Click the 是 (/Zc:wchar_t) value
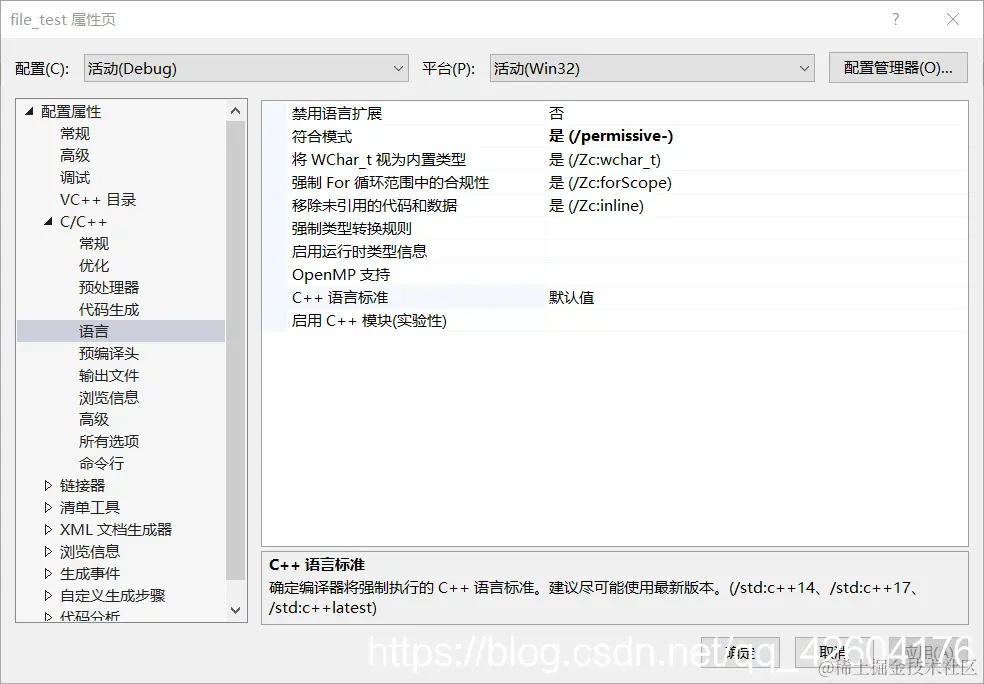The height and width of the screenshot is (684, 984). (605, 159)
